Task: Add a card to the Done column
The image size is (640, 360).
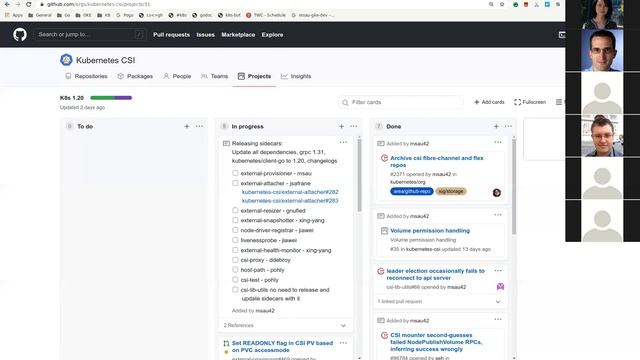Action: coord(496,127)
